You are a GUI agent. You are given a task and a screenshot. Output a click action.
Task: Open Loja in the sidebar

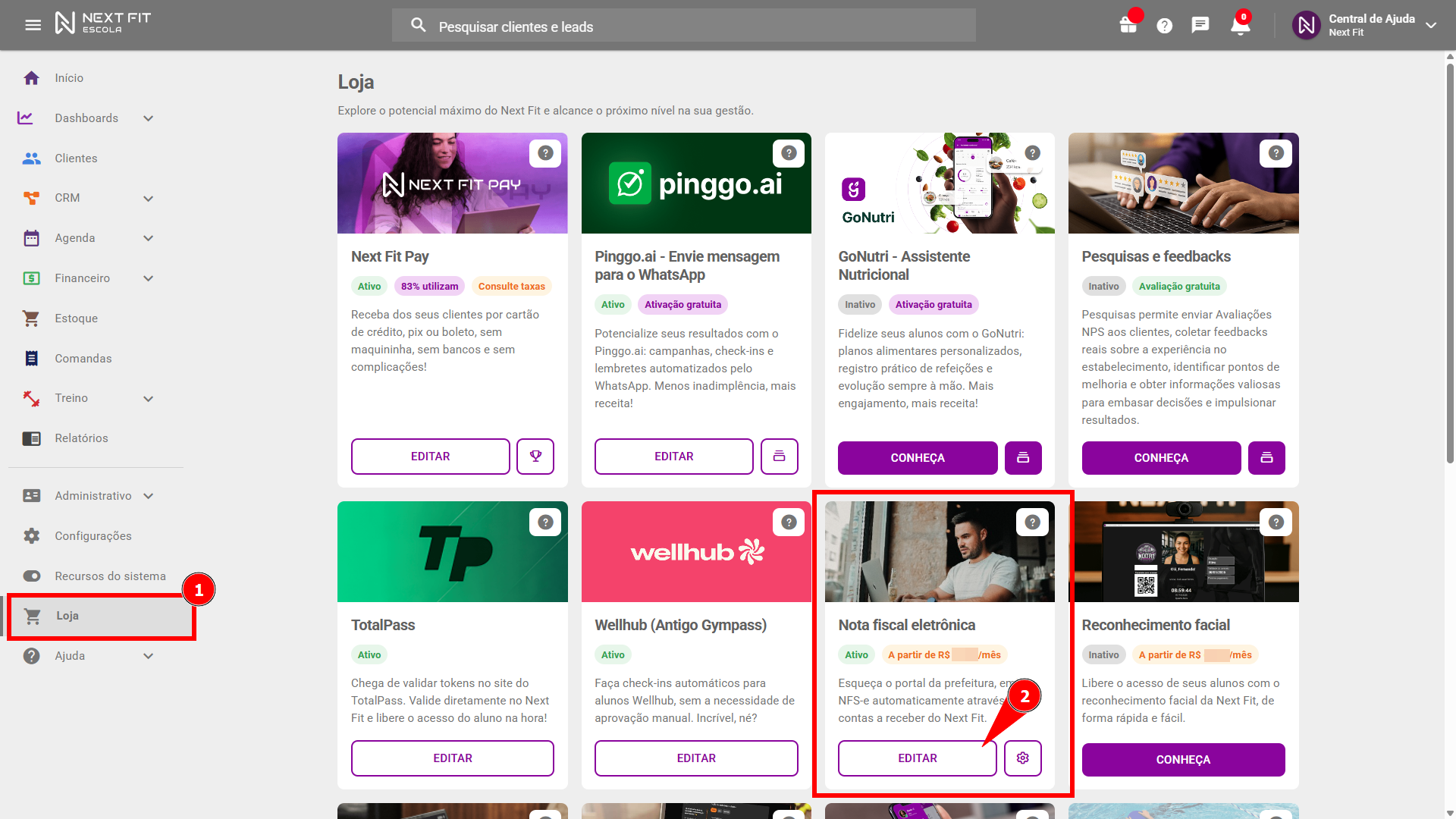click(x=67, y=616)
